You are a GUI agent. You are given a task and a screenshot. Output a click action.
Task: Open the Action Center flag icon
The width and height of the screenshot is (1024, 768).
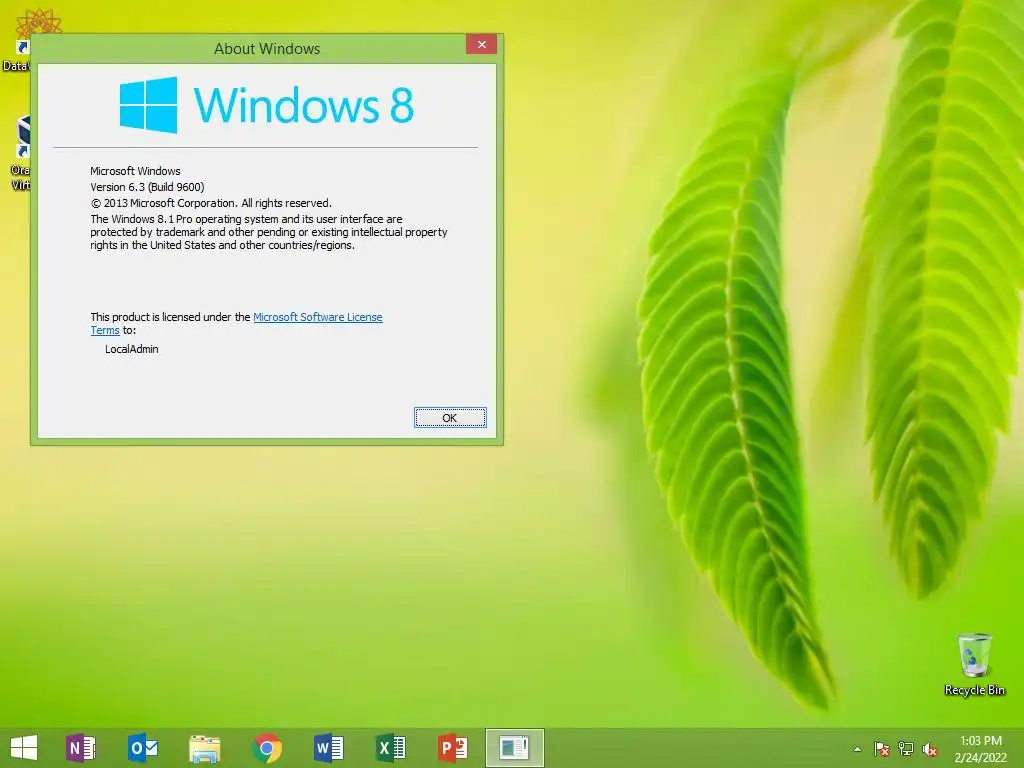coord(881,749)
